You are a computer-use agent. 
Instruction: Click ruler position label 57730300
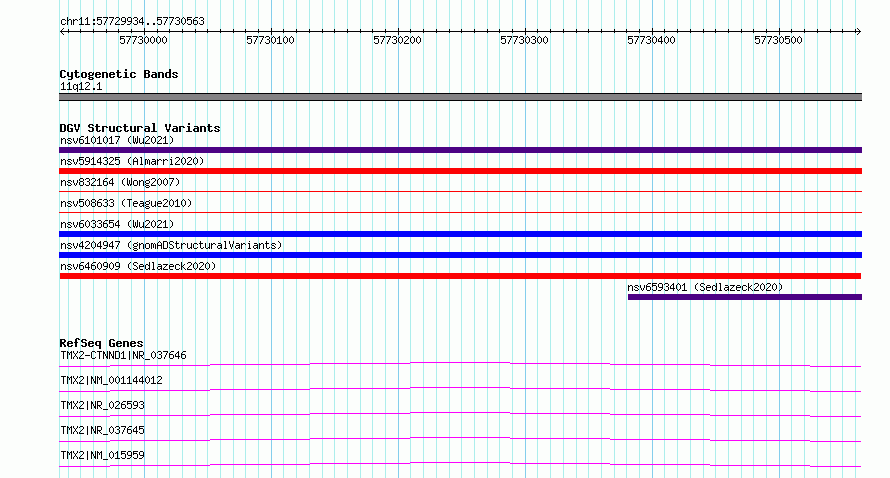click(x=524, y=40)
